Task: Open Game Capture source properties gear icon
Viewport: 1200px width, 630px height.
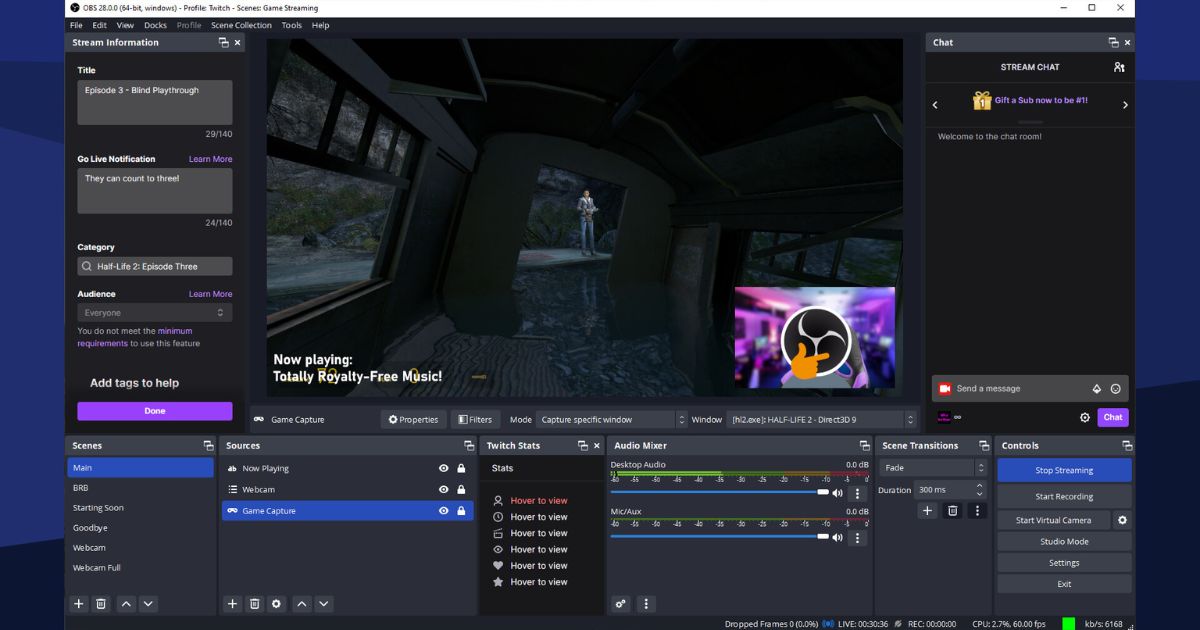Action: tap(278, 604)
